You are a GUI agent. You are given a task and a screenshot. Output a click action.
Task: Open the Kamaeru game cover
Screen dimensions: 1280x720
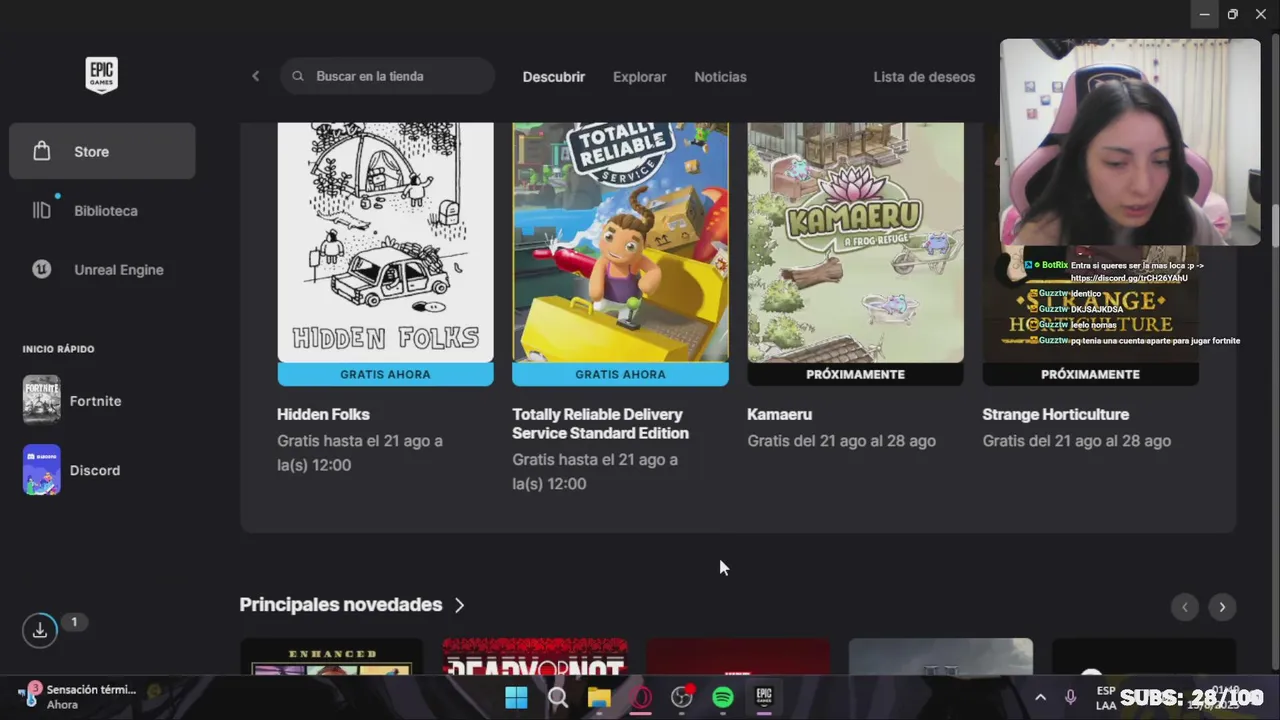[855, 242]
